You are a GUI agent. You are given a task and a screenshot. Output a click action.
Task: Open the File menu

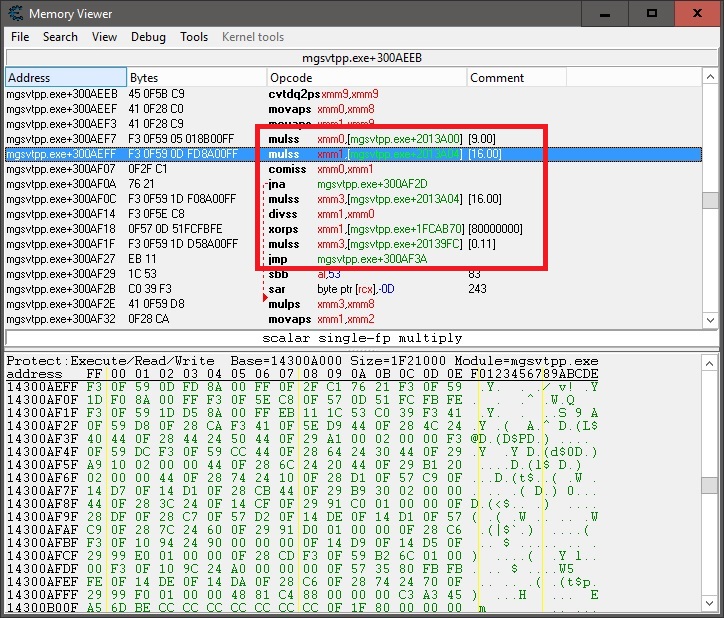[x=20, y=37]
